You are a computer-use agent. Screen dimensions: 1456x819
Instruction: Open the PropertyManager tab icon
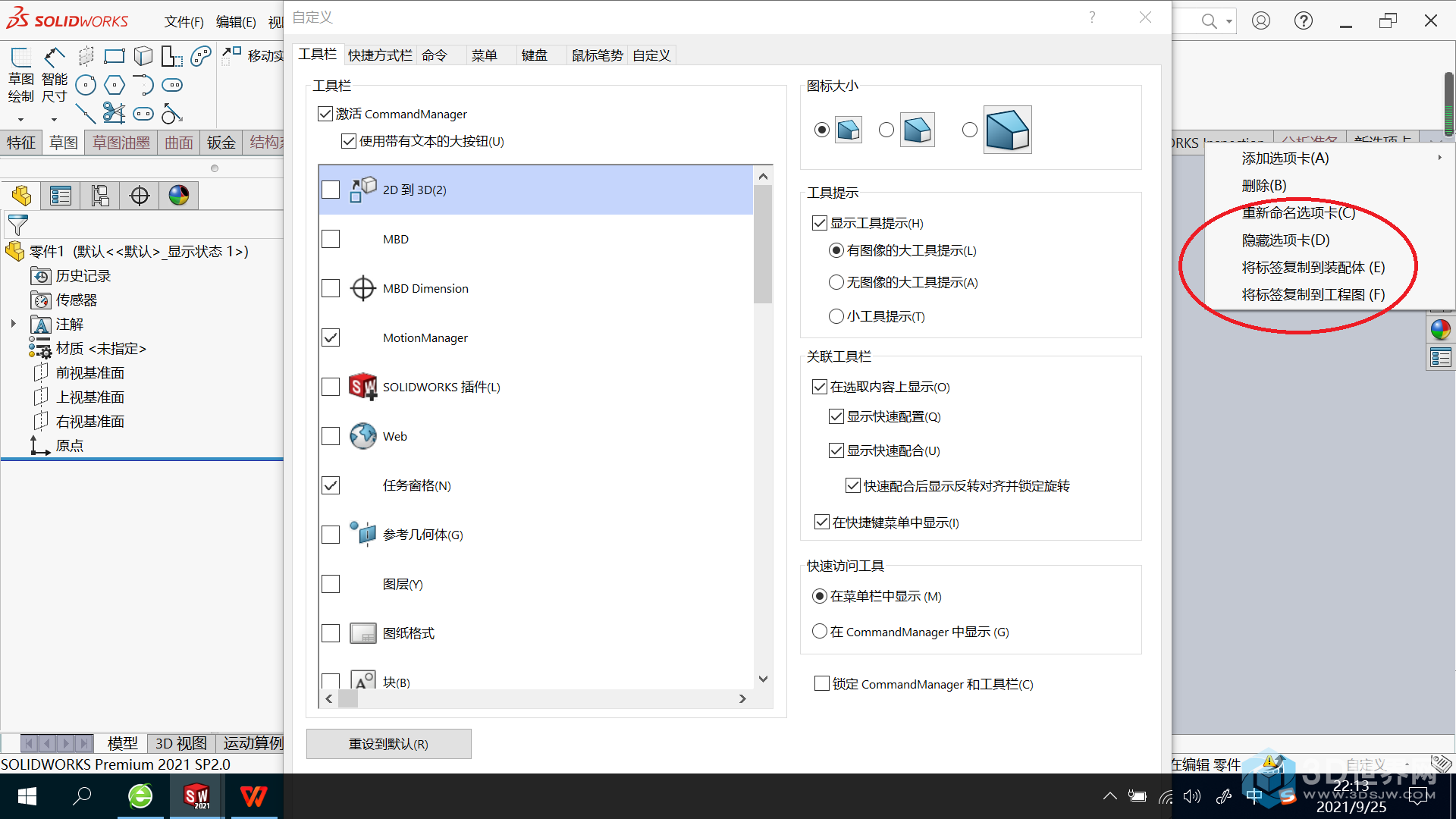click(x=61, y=196)
